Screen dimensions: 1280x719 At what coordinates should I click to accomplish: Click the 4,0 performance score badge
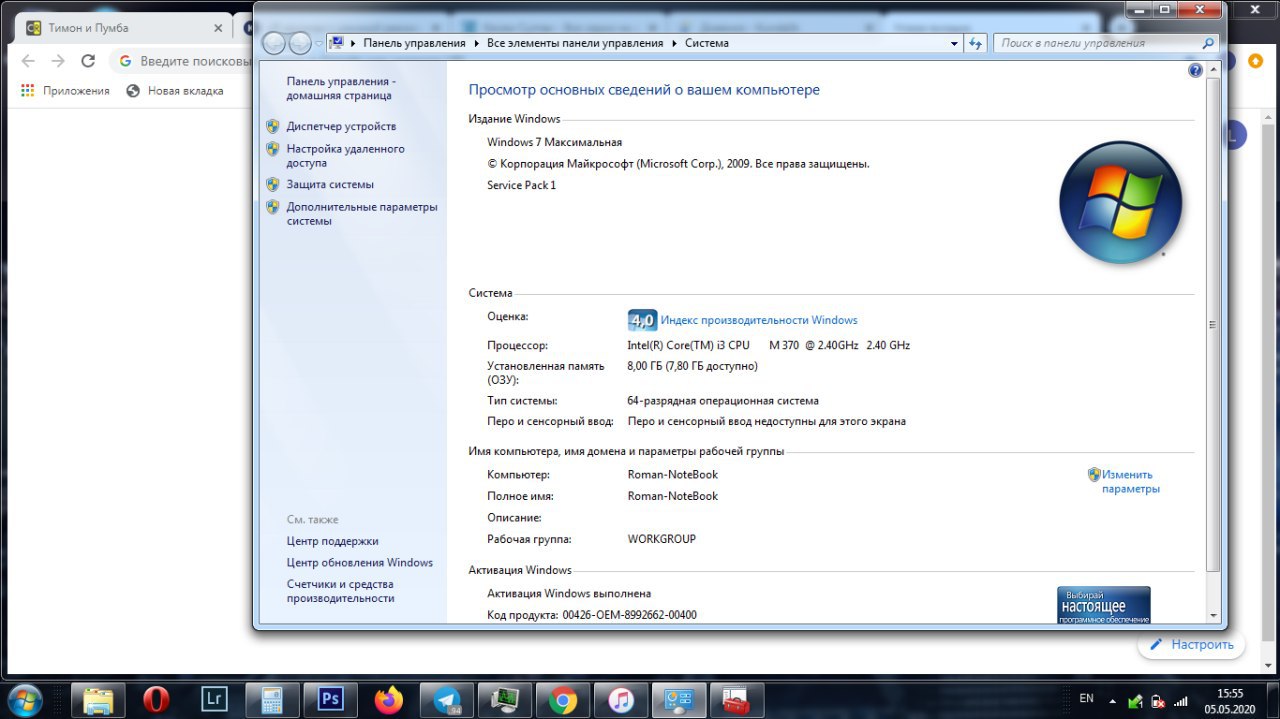tap(642, 320)
